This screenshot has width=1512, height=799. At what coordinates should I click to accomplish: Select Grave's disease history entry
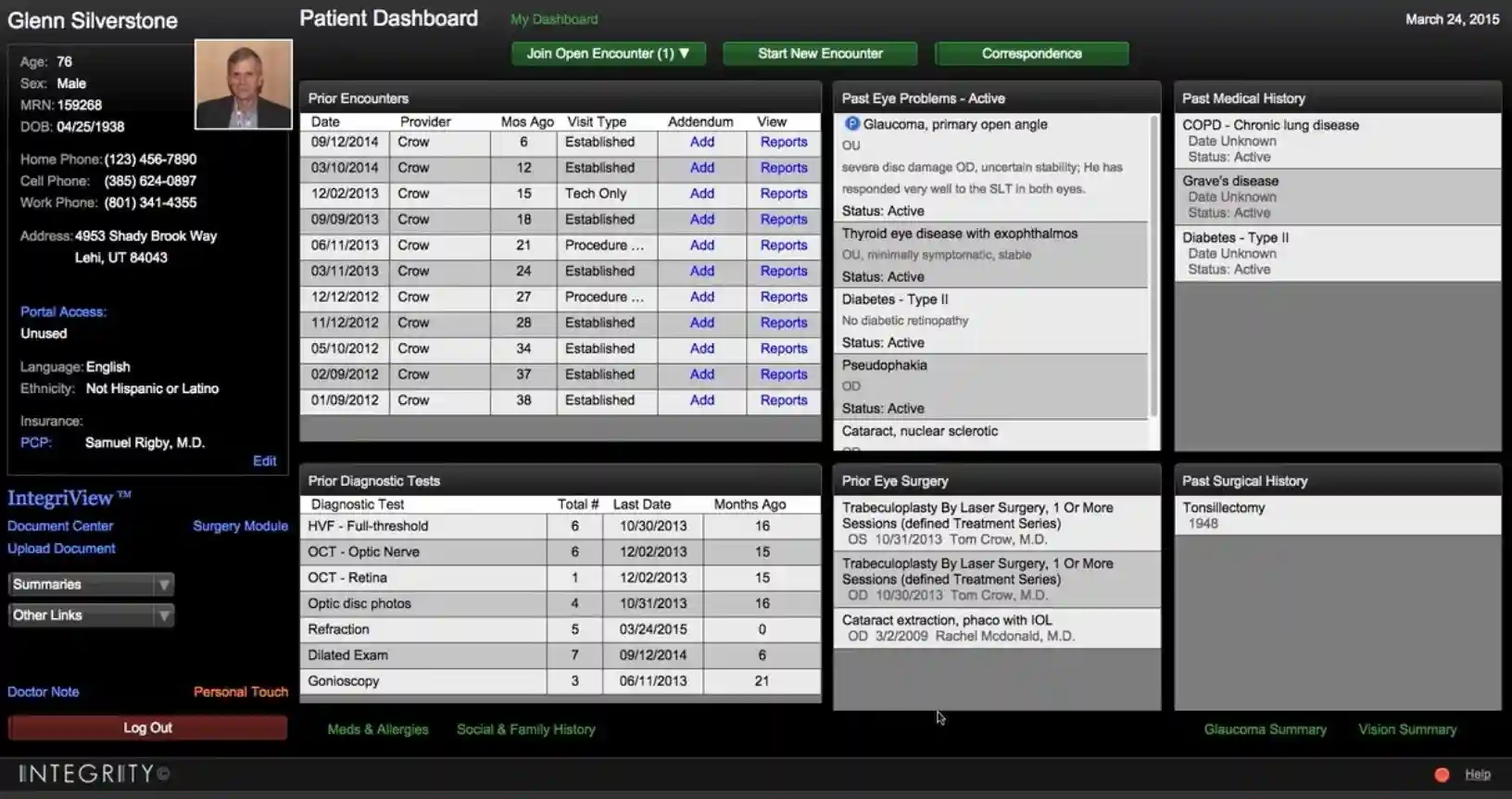coord(1338,197)
